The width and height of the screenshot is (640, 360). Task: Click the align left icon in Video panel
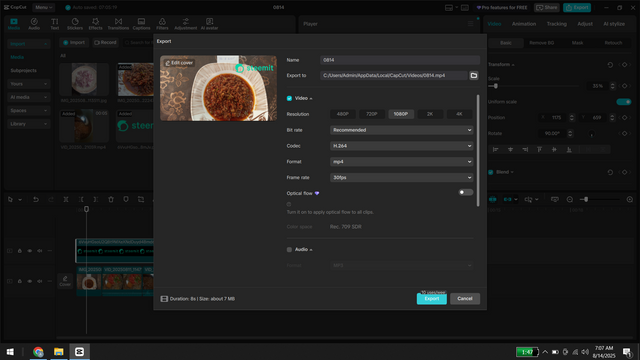click(496, 150)
